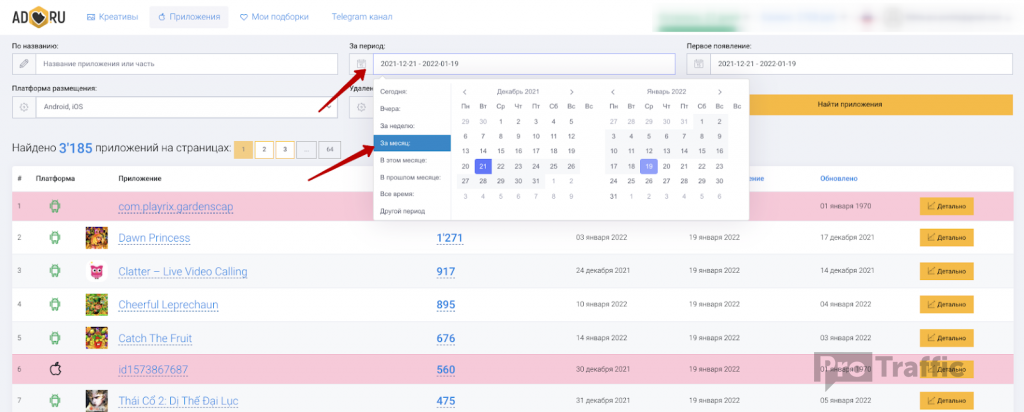Click the pencil icon beside the app name field
This screenshot has height=412, width=1024.
point(24,64)
